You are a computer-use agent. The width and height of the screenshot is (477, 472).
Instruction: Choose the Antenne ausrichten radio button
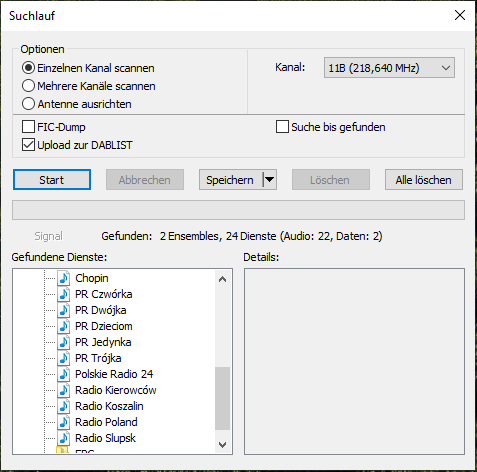[x=28, y=104]
